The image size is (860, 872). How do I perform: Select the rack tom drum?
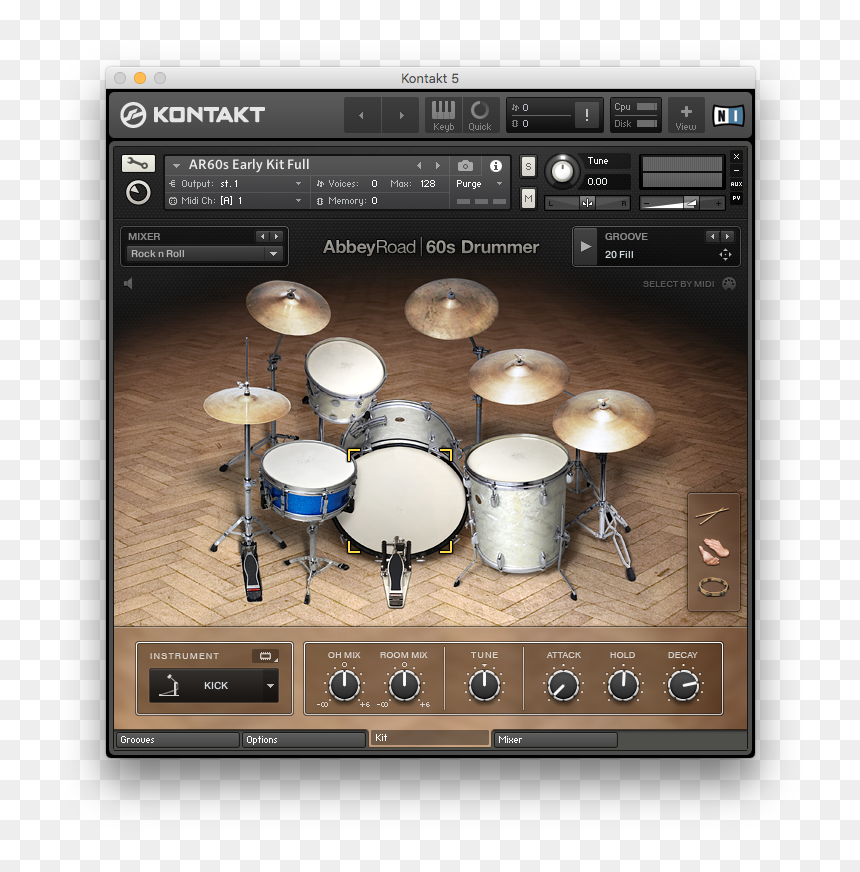coord(345,378)
